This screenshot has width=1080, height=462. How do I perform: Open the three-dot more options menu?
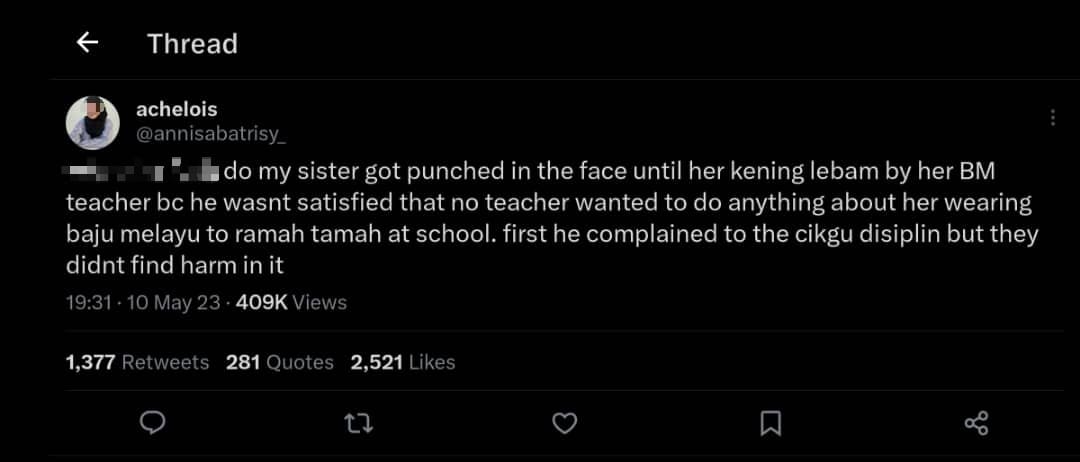[1052, 118]
